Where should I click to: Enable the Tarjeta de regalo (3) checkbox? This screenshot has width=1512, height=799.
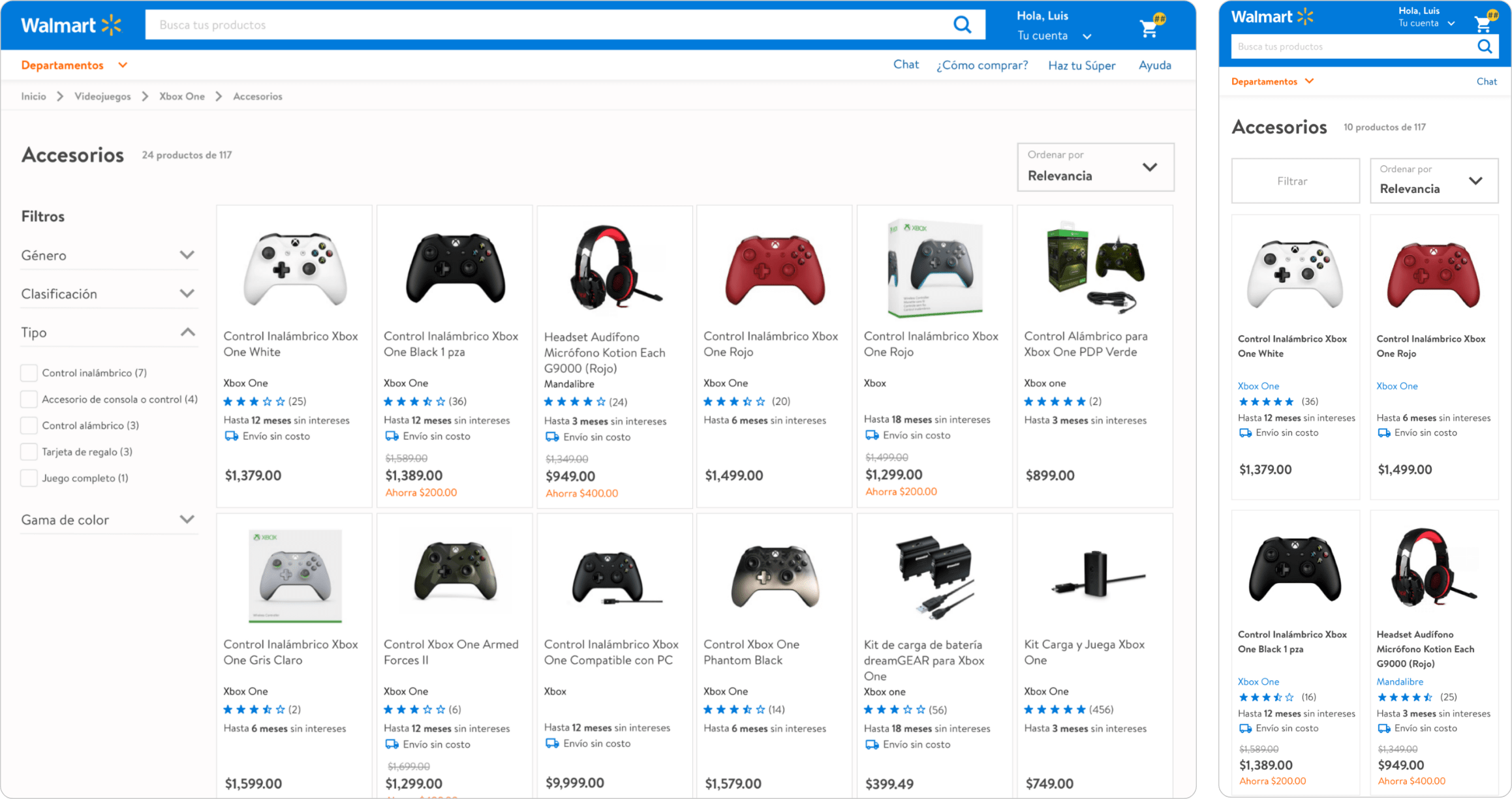(29, 452)
